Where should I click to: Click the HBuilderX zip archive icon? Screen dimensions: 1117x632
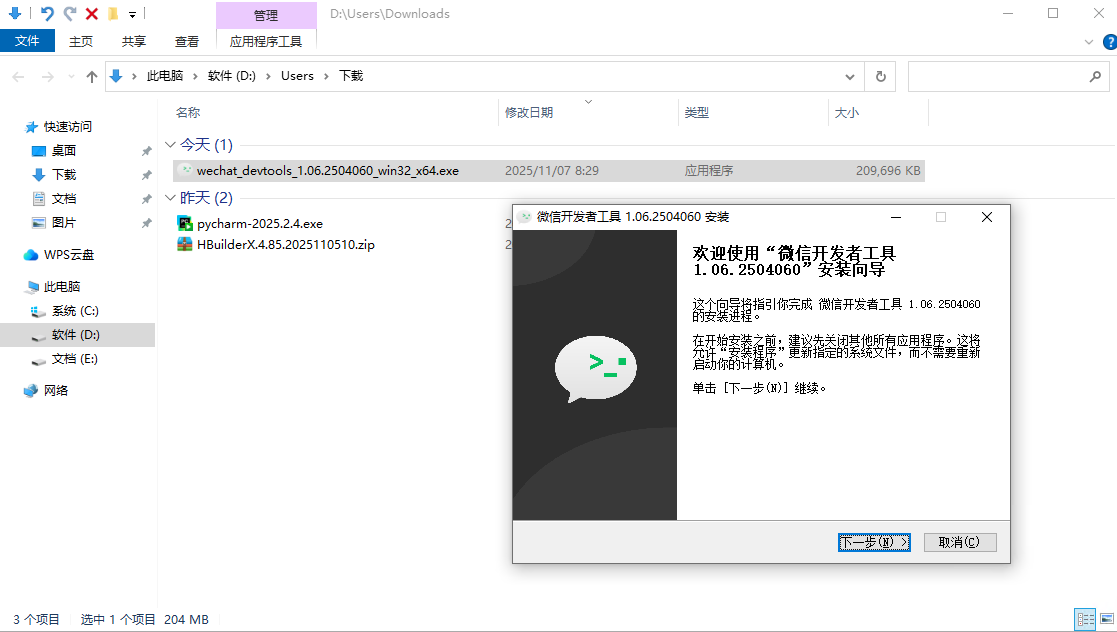185,244
